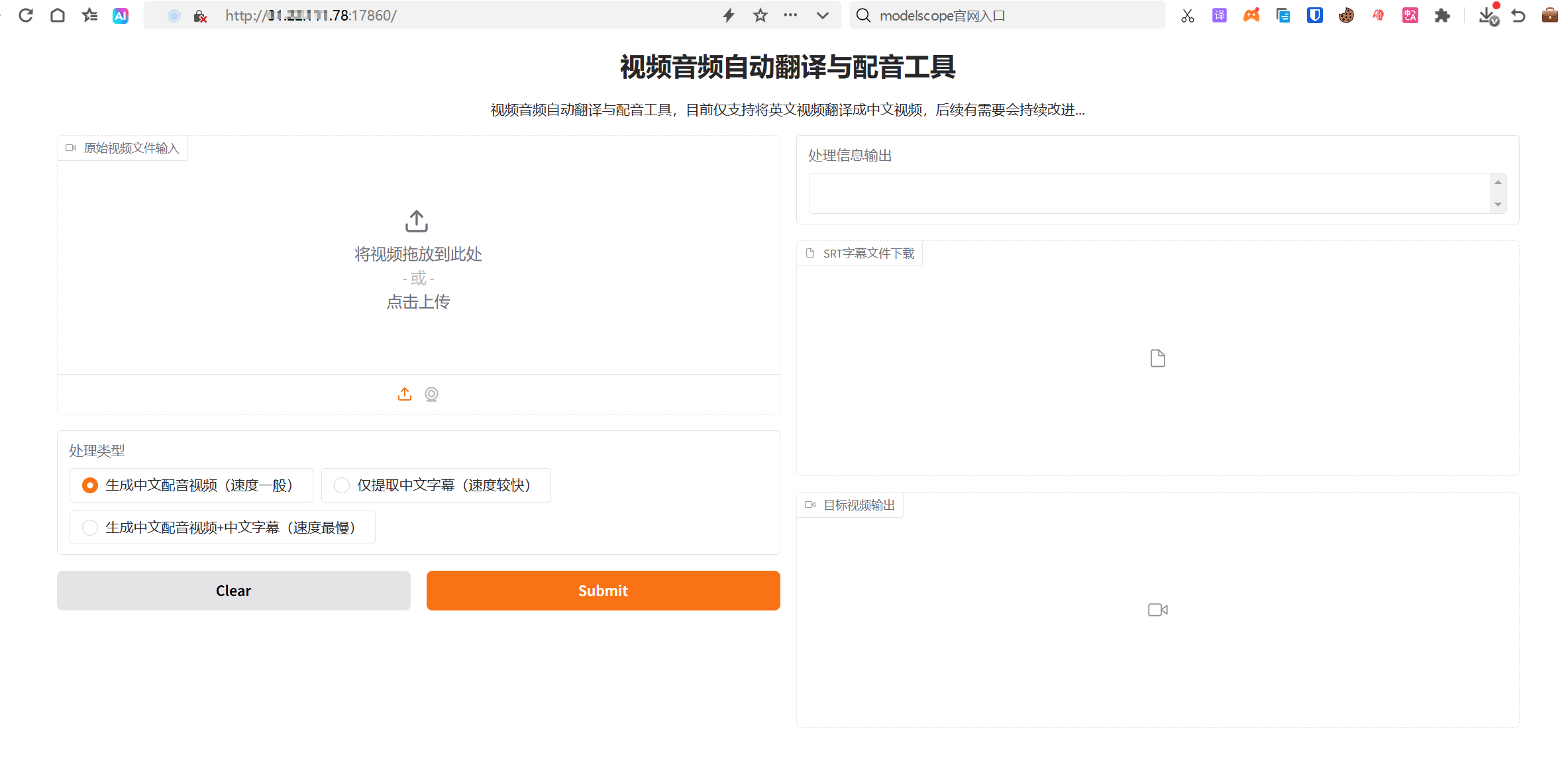This screenshot has height=776, width=1568.
Task: Open the extensions puzzle piece icon
Action: click(1441, 15)
